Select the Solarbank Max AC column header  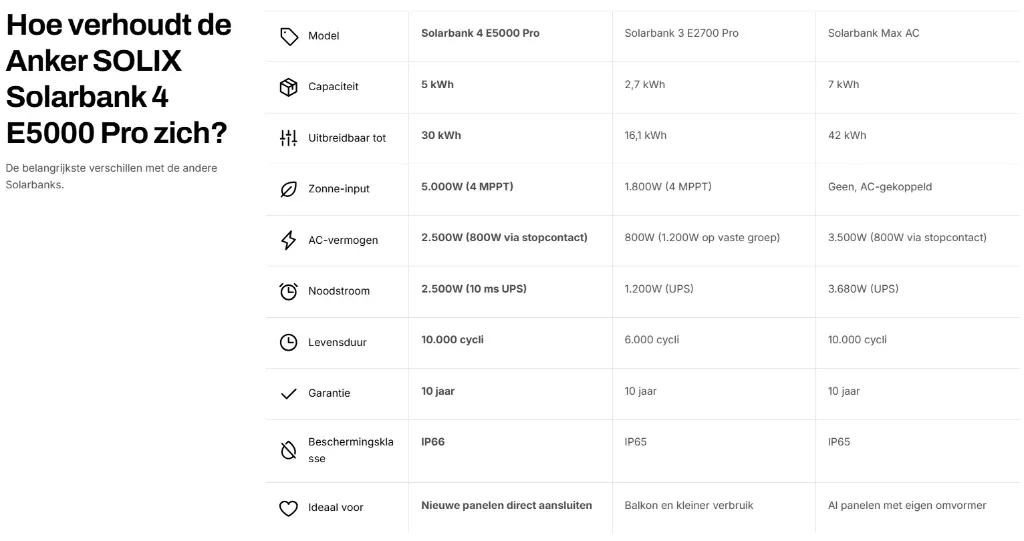tap(873, 33)
